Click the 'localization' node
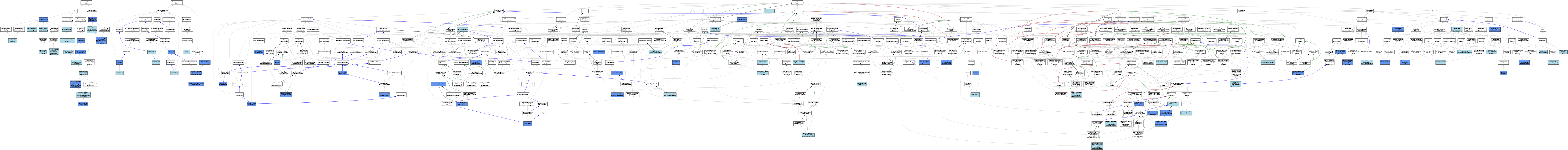1568x150 pixels. [x=585, y=11]
